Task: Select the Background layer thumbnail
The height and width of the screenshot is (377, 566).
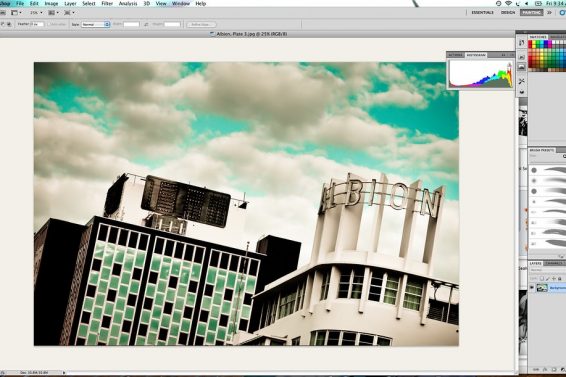Action: (541, 287)
